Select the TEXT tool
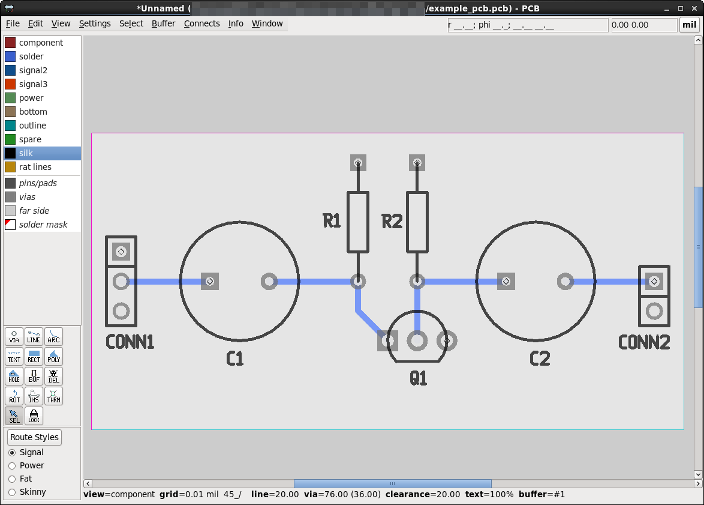Viewport: 704px width, 505px height. tap(14, 356)
